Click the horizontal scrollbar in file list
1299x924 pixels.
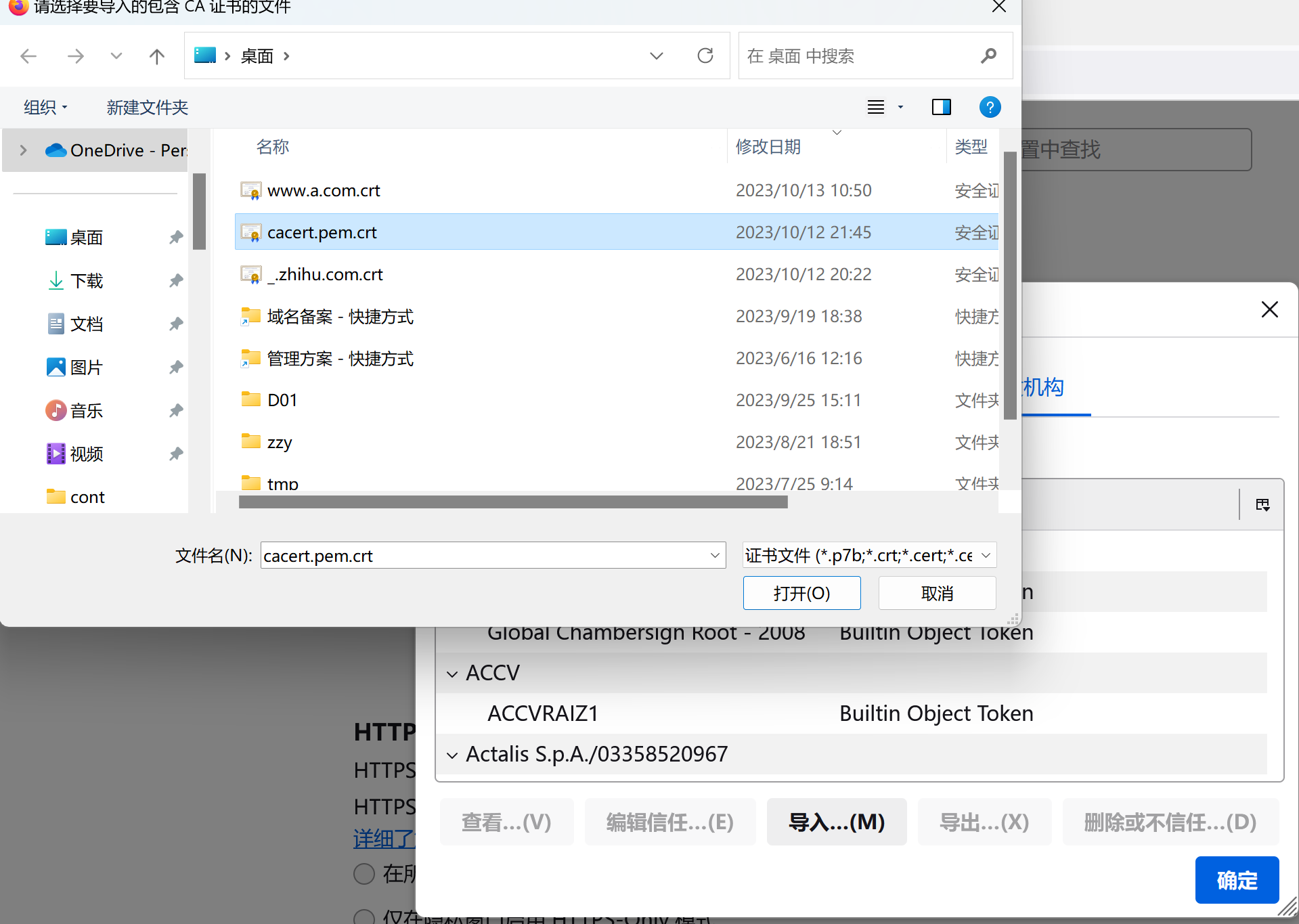click(512, 502)
